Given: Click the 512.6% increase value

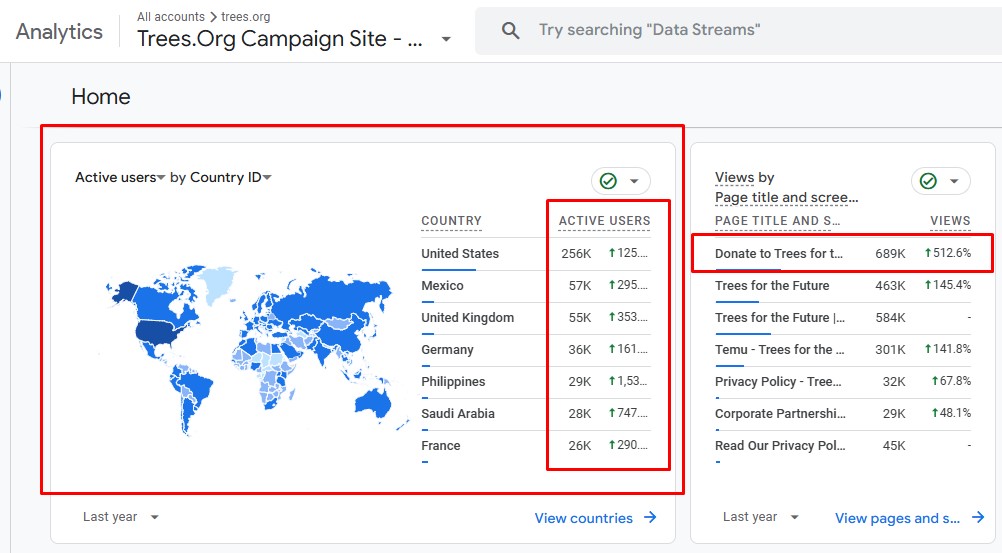Looking at the screenshot, I should (948, 253).
